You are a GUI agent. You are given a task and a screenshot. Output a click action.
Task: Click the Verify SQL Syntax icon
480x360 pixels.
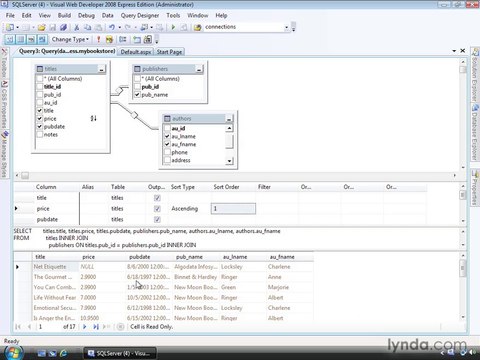[x=109, y=40]
